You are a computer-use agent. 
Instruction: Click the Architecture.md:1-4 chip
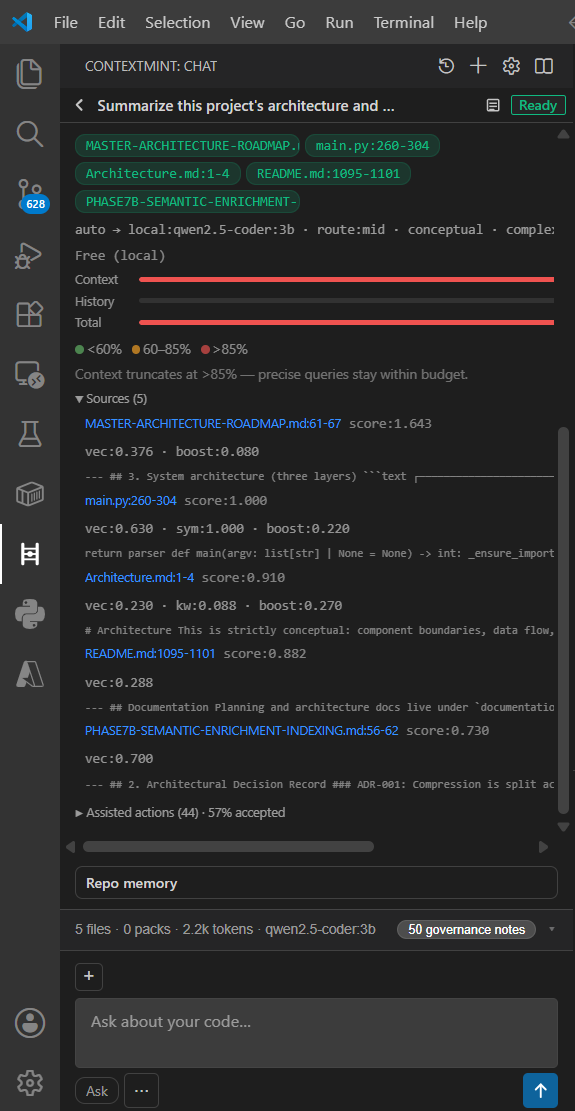point(158,174)
